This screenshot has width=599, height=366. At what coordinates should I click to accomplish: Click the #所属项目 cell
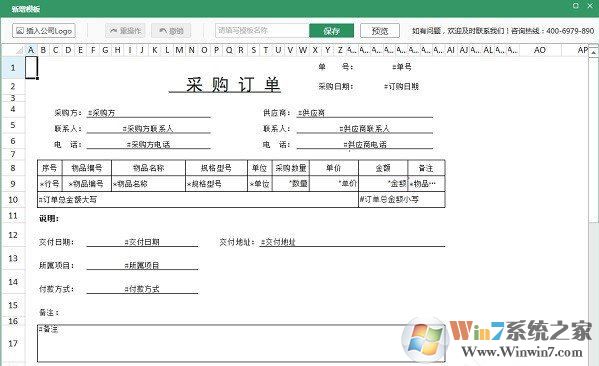[x=142, y=265]
